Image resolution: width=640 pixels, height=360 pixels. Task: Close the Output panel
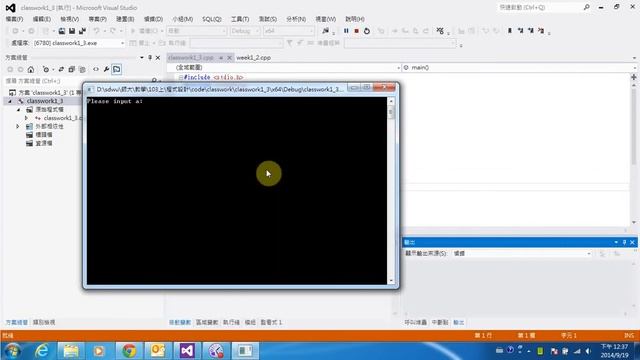tap(632, 242)
